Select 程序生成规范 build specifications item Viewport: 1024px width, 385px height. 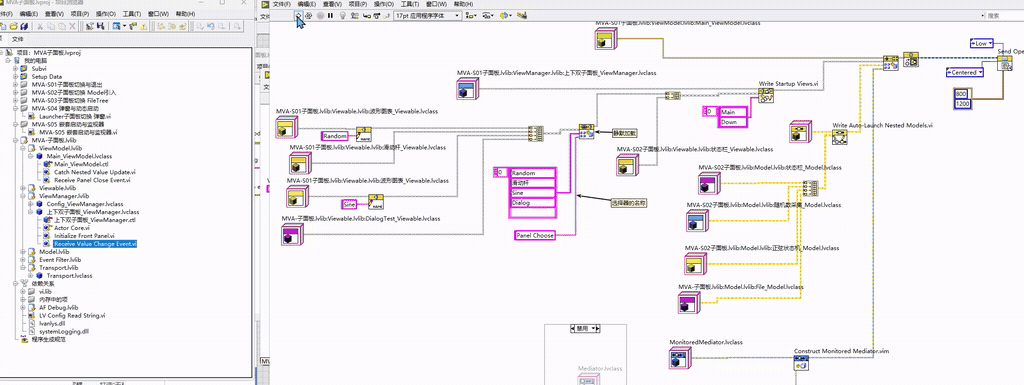point(48,339)
